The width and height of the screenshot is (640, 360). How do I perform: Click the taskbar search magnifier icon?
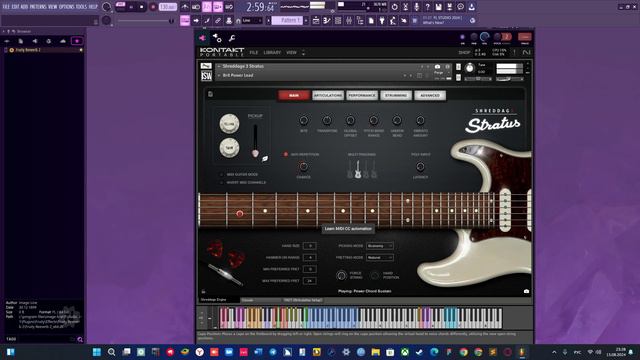point(111,352)
